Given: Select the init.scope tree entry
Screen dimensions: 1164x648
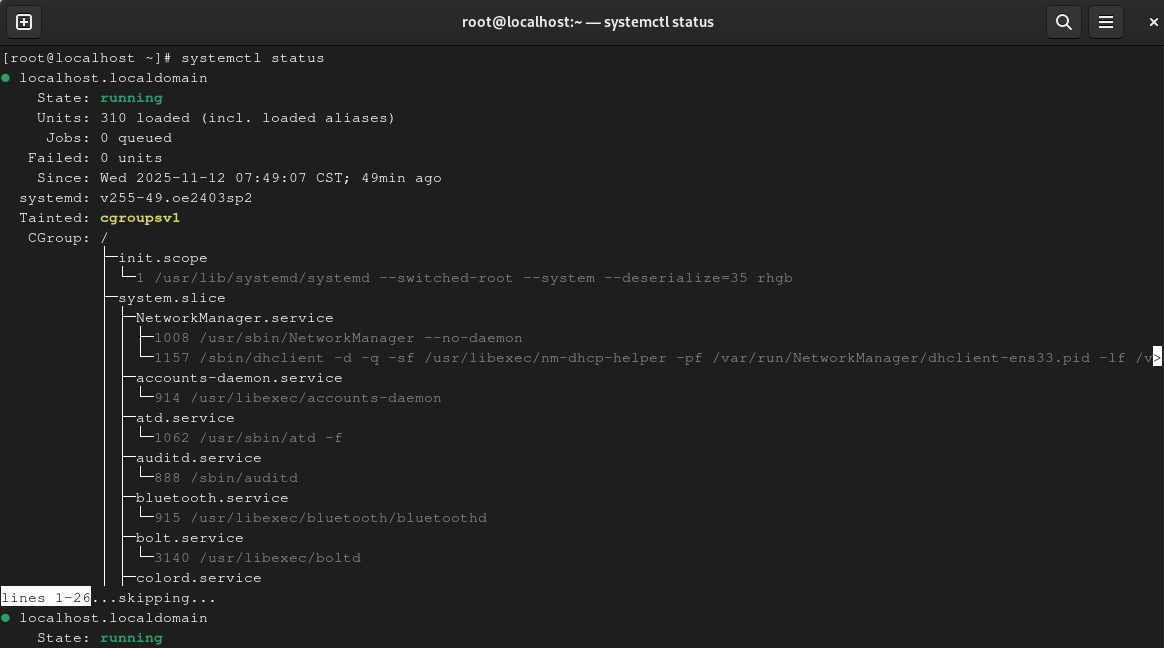Looking at the screenshot, I should [163, 258].
